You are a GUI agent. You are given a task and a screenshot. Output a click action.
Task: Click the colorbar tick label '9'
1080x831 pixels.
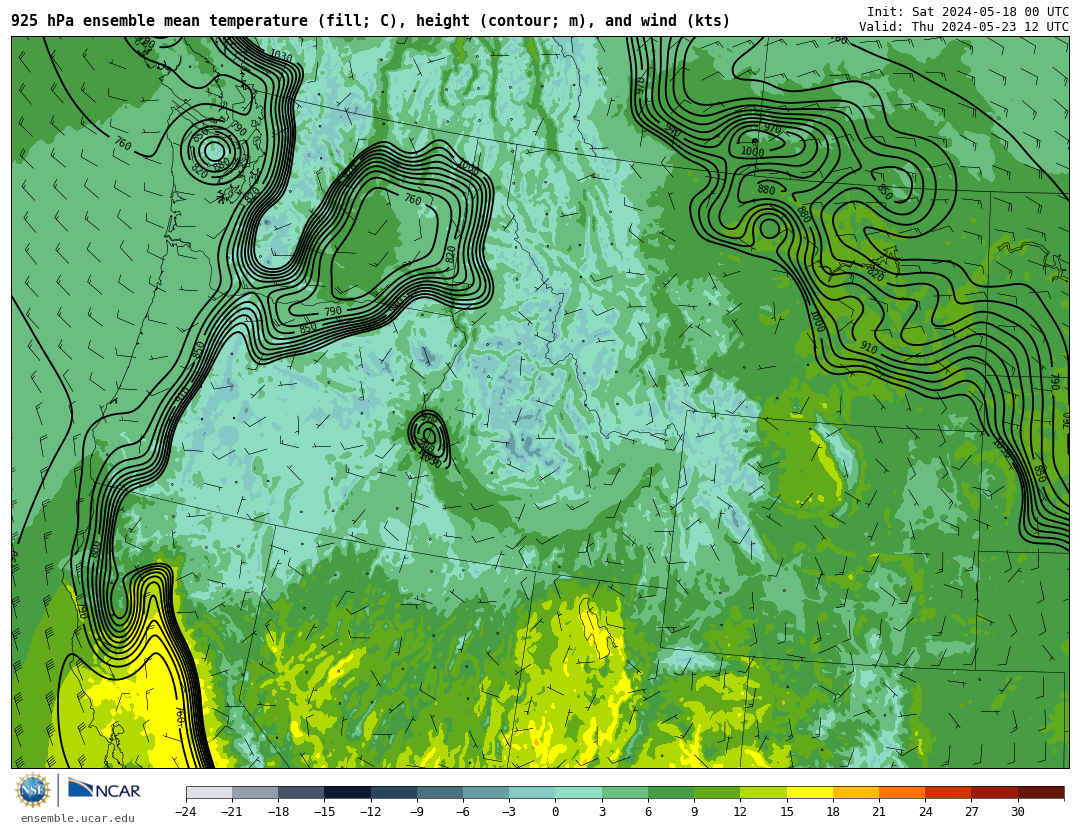(694, 812)
